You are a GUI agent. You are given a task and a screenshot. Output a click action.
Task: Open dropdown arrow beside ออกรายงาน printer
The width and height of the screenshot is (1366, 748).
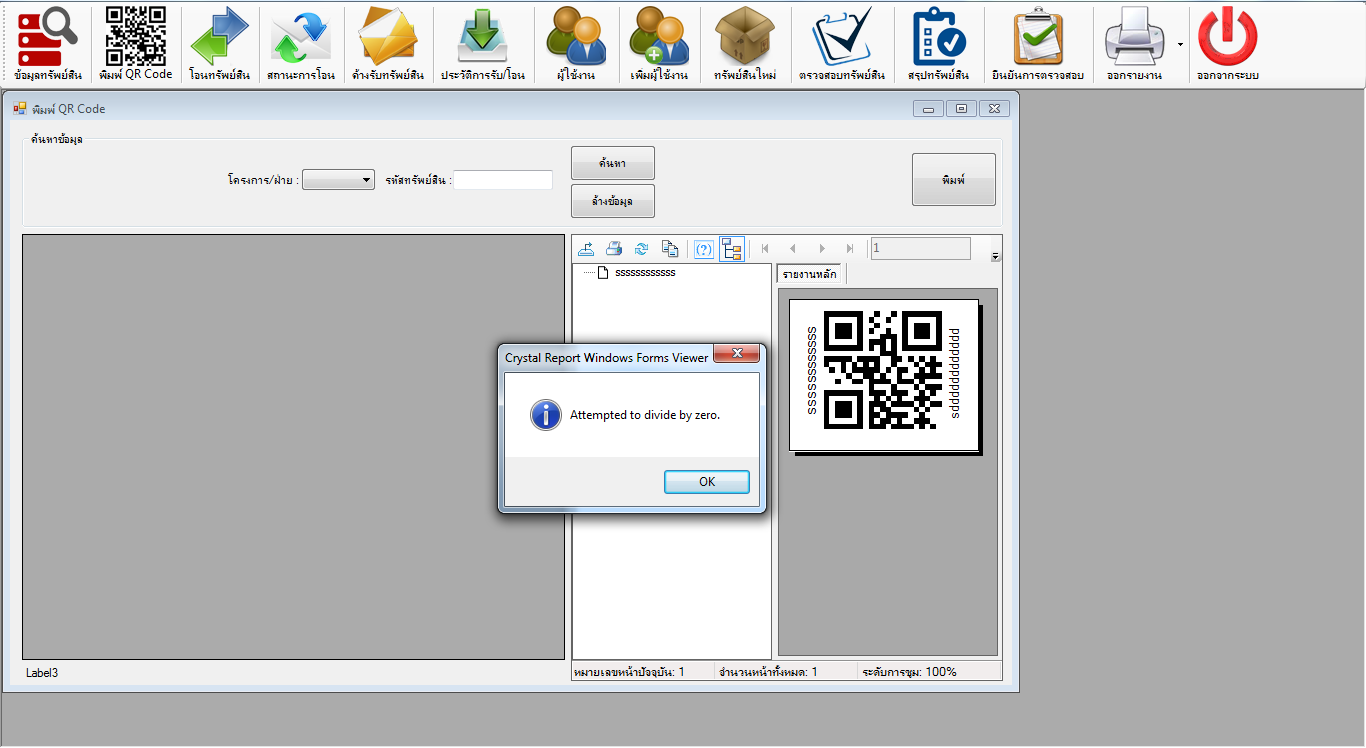coord(1180,45)
